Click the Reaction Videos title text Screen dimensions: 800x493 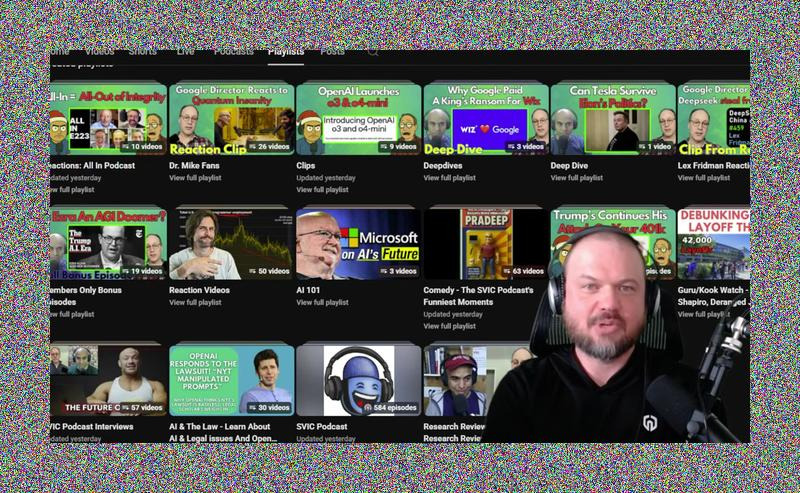click(x=199, y=290)
